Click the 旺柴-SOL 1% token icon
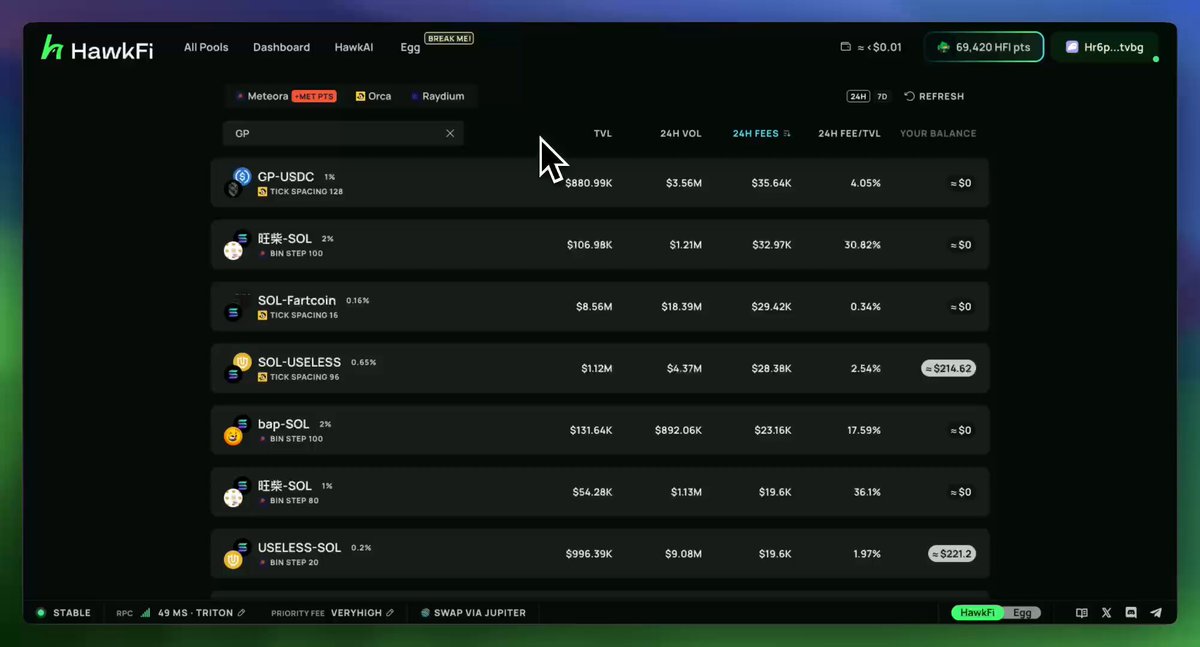Viewport: 1200px width, 647px height. pyautogui.click(x=237, y=493)
